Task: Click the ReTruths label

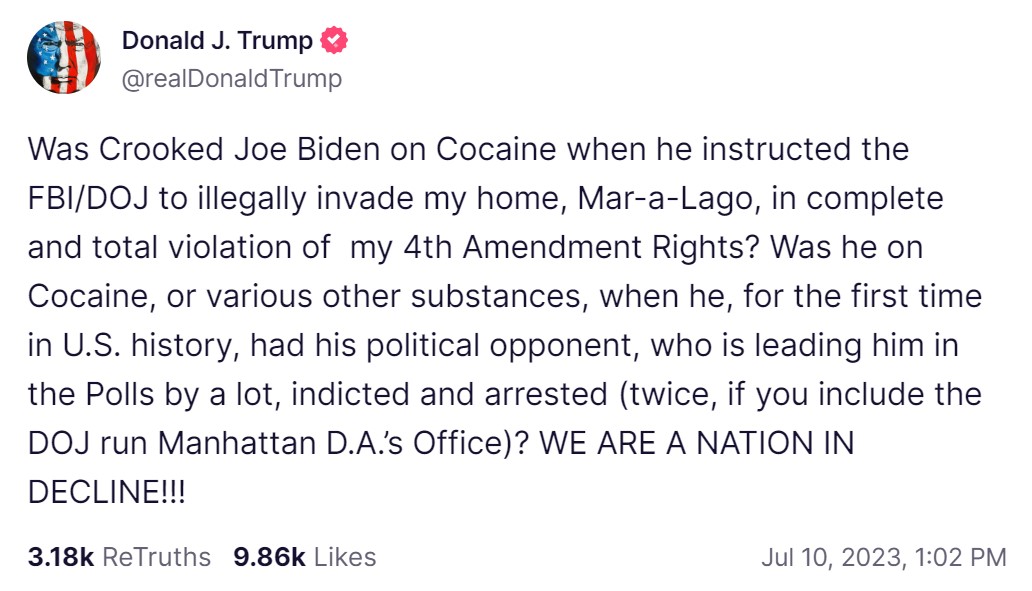Action: click(157, 557)
